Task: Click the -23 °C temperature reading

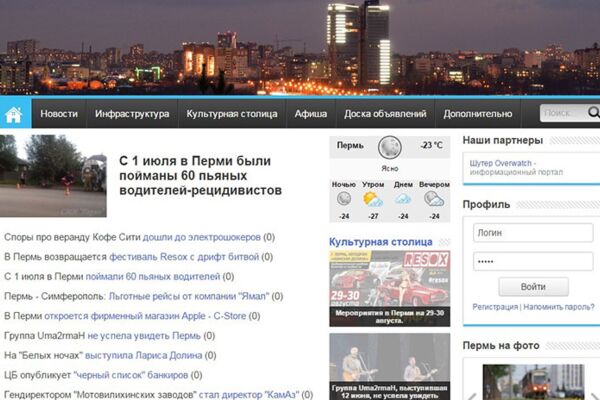Action: click(431, 145)
